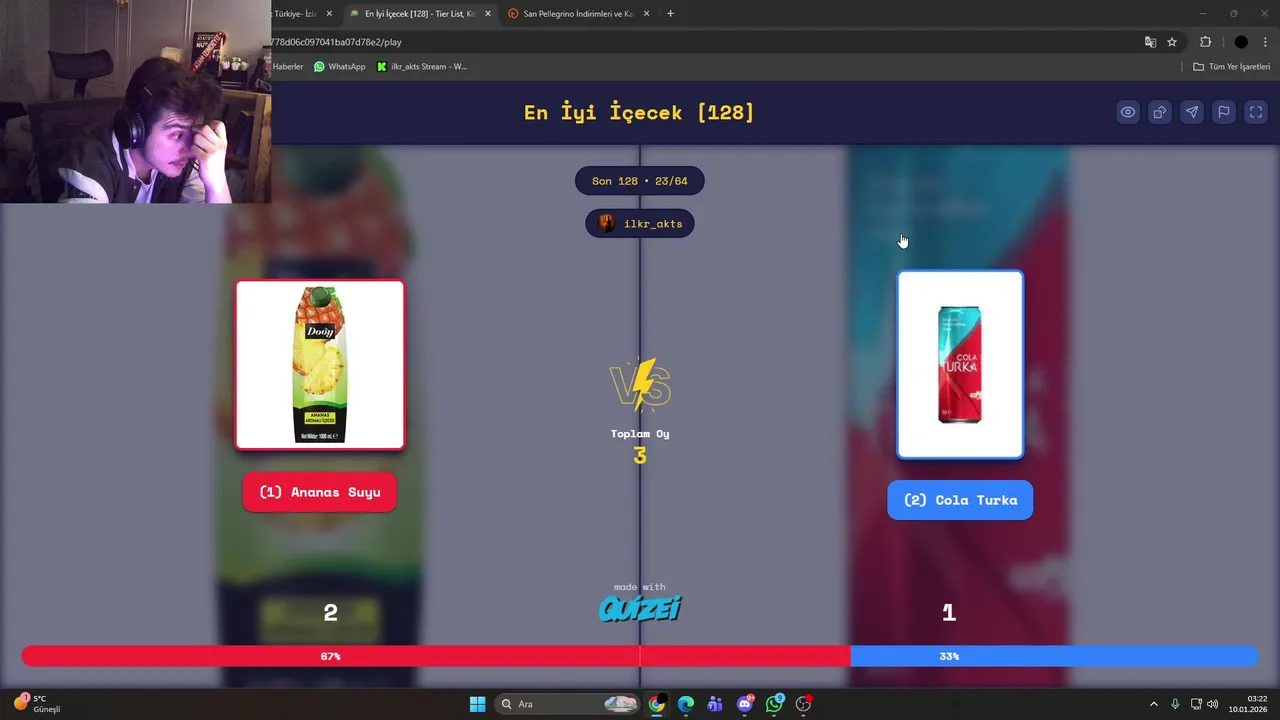Click the red 67% vote bar
The width and height of the screenshot is (1280, 720).
click(436, 656)
